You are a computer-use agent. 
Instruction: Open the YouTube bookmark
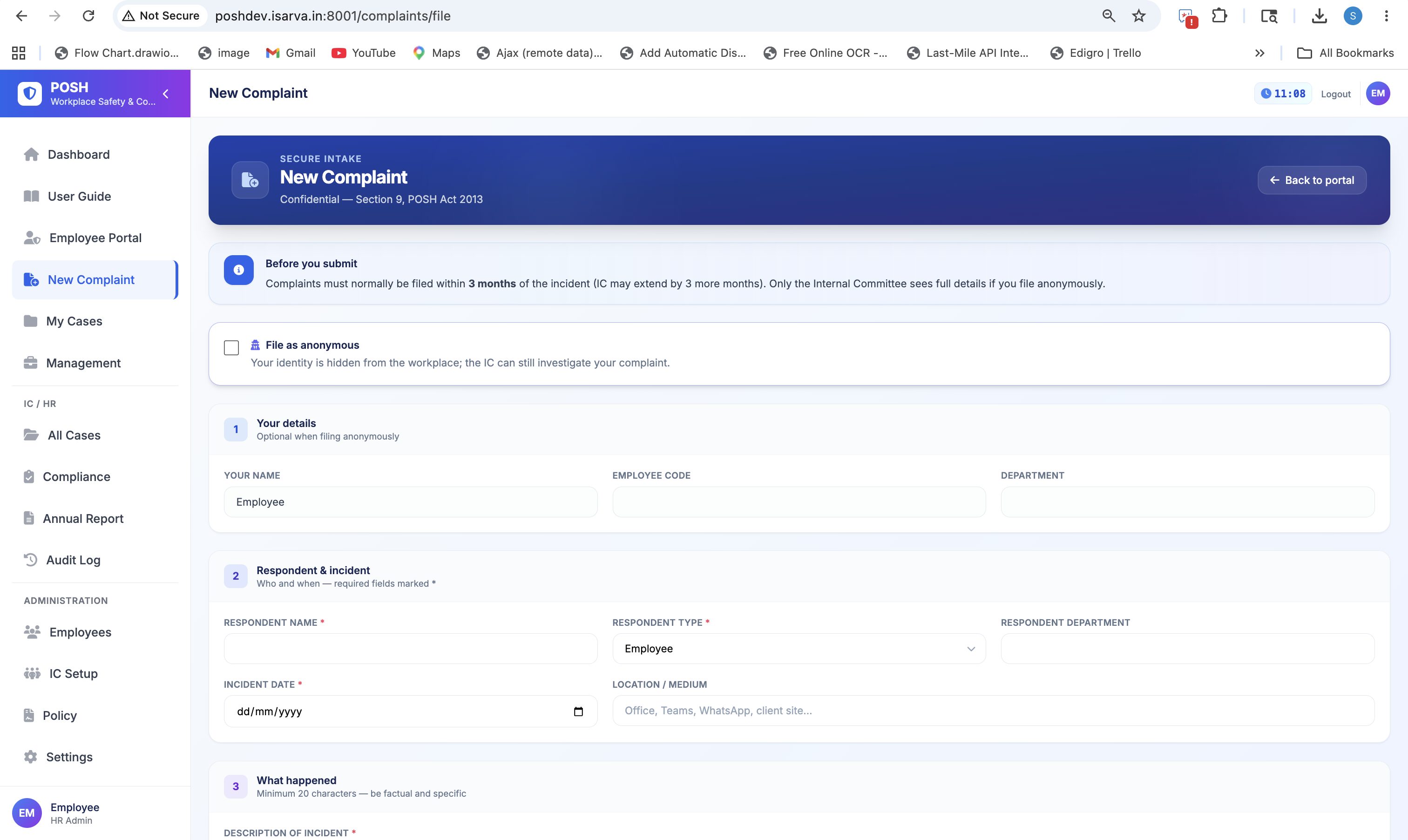[363, 53]
